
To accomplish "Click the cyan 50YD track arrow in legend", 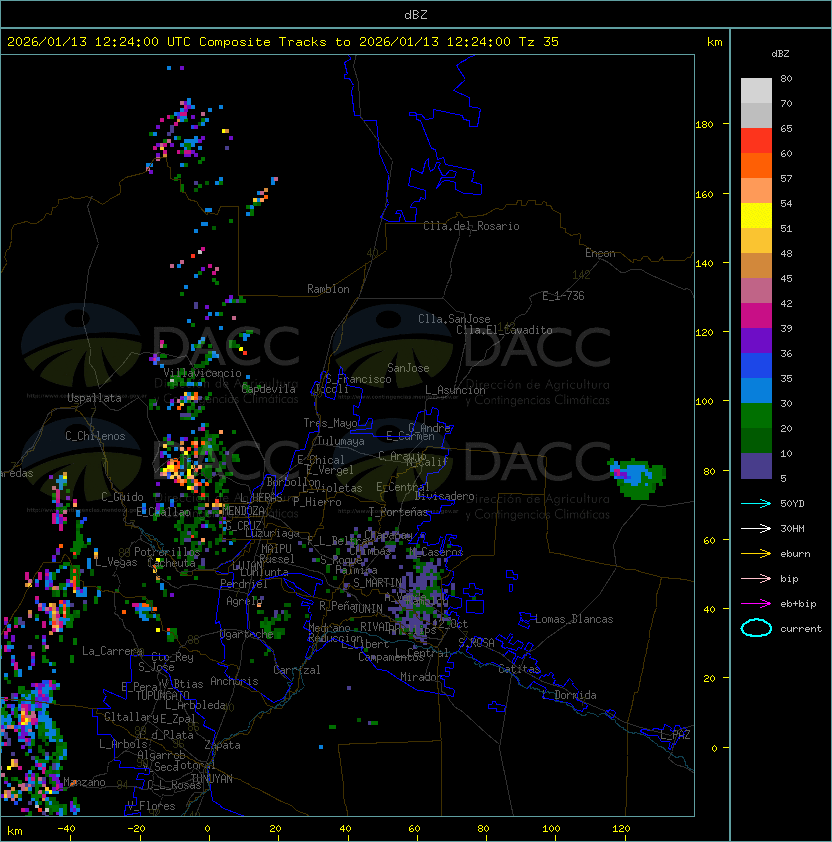I will coord(756,503).
